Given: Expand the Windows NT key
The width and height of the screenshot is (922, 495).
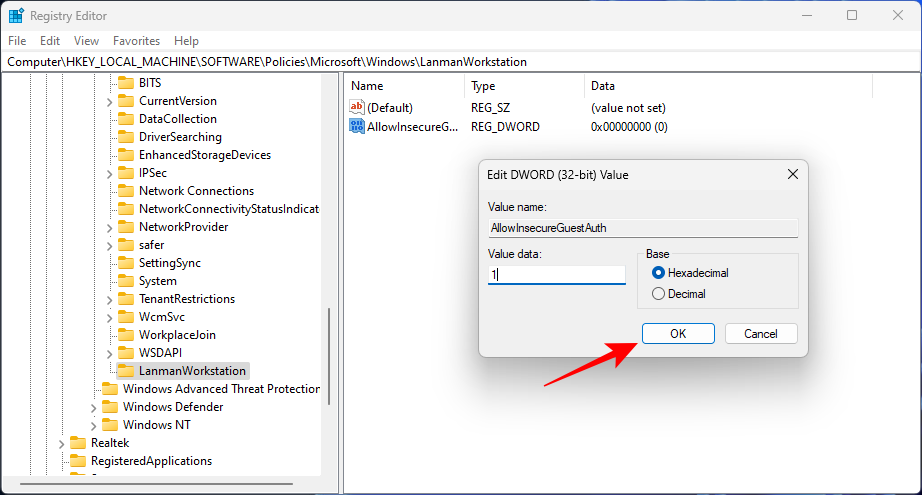Looking at the screenshot, I should point(93,426).
